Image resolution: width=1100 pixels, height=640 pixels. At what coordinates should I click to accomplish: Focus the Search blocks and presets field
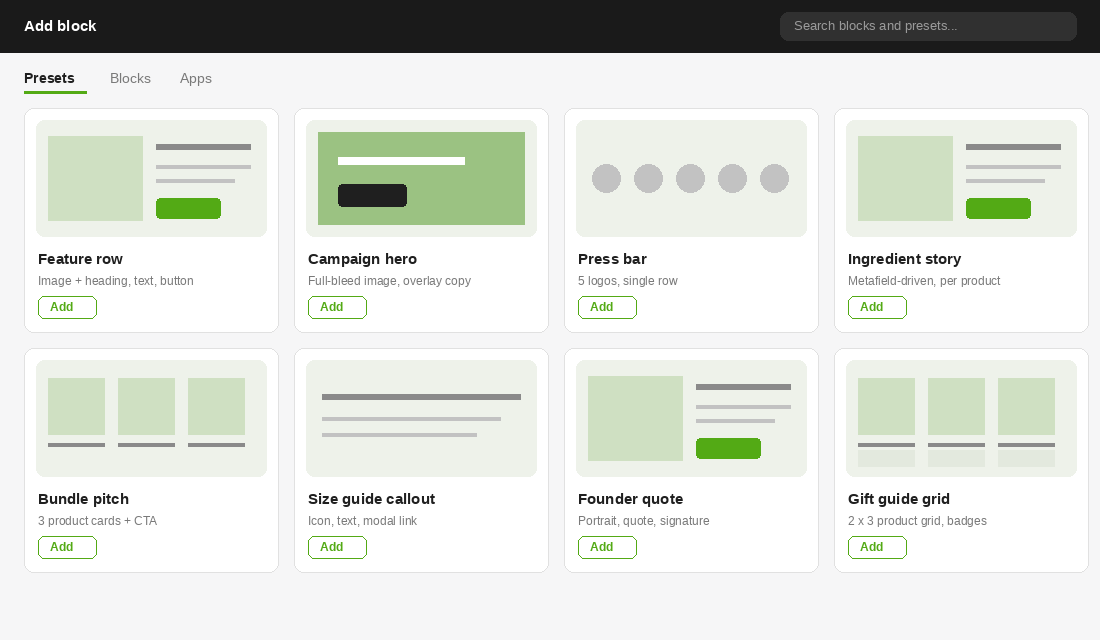[x=928, y=26]
